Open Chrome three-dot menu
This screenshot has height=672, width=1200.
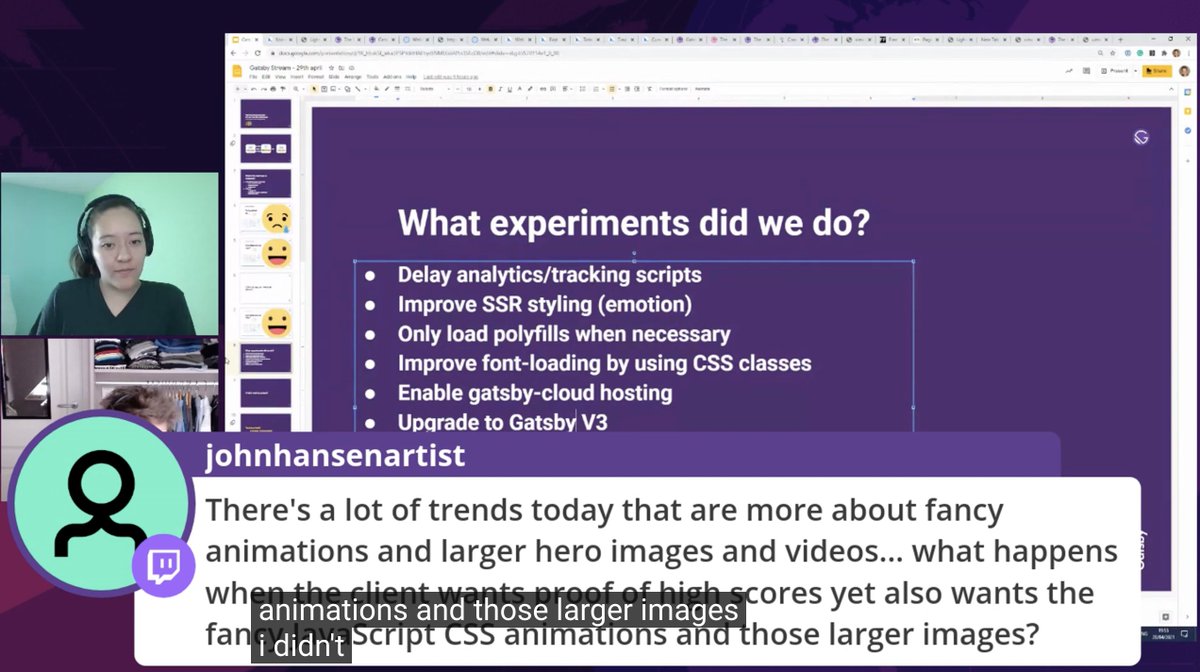pyautogui.click(x=1189, y=53)
